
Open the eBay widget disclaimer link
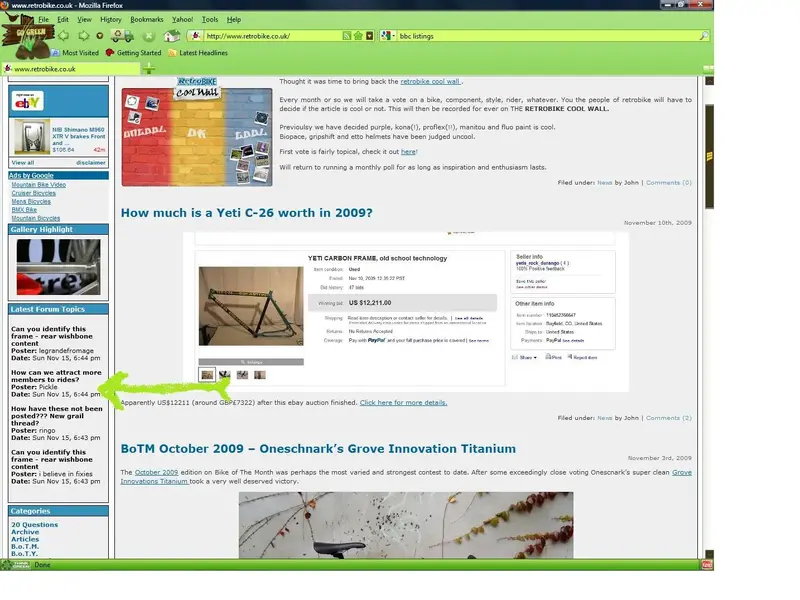tap(91, 163)
